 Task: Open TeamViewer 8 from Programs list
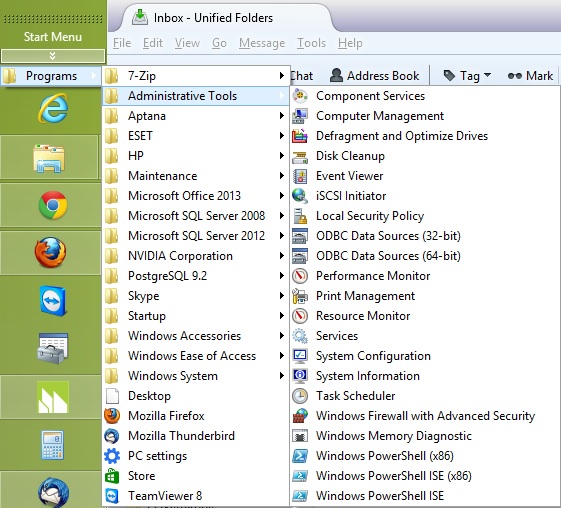click(196, 496)
